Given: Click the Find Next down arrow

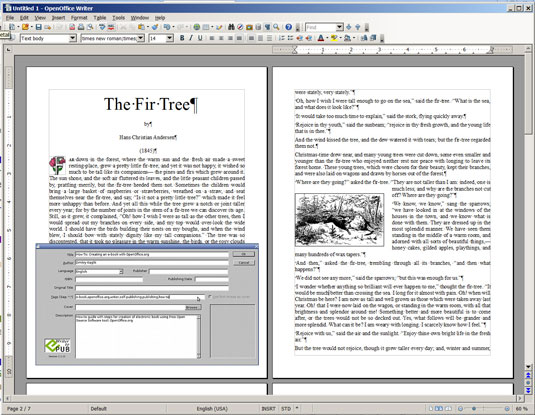Looking at the screenshot, I should 349,27.
